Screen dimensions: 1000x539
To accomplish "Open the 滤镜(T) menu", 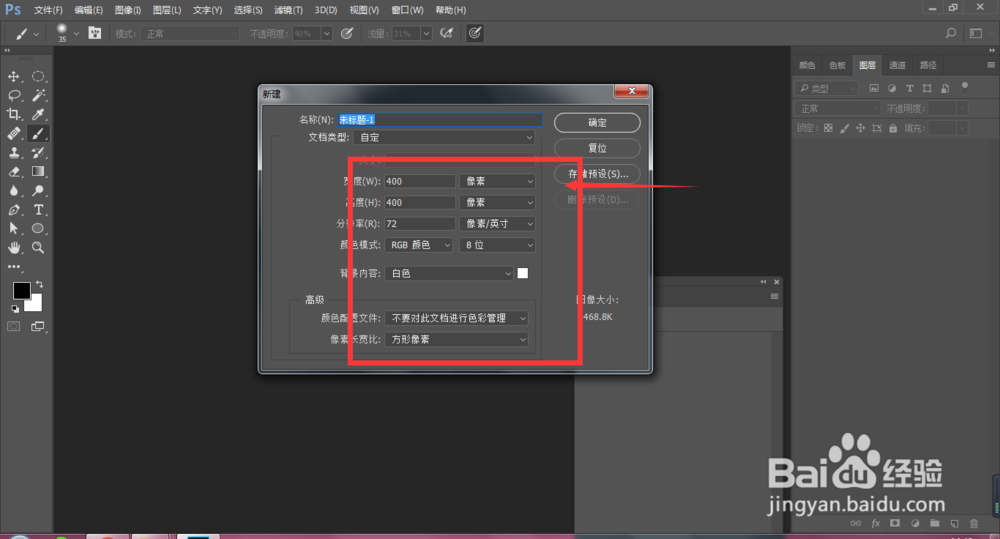I will tap(287, 10).
